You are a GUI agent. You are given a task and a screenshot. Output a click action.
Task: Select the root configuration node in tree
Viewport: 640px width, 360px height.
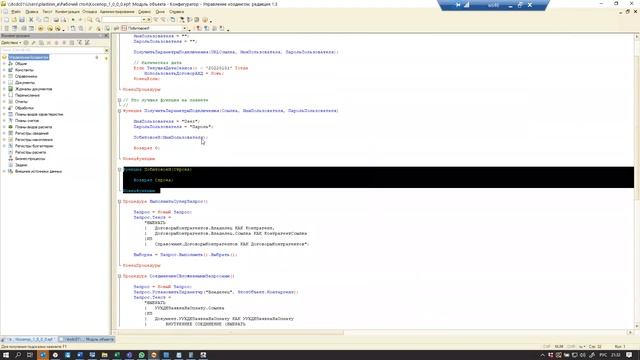coord(29,58)
